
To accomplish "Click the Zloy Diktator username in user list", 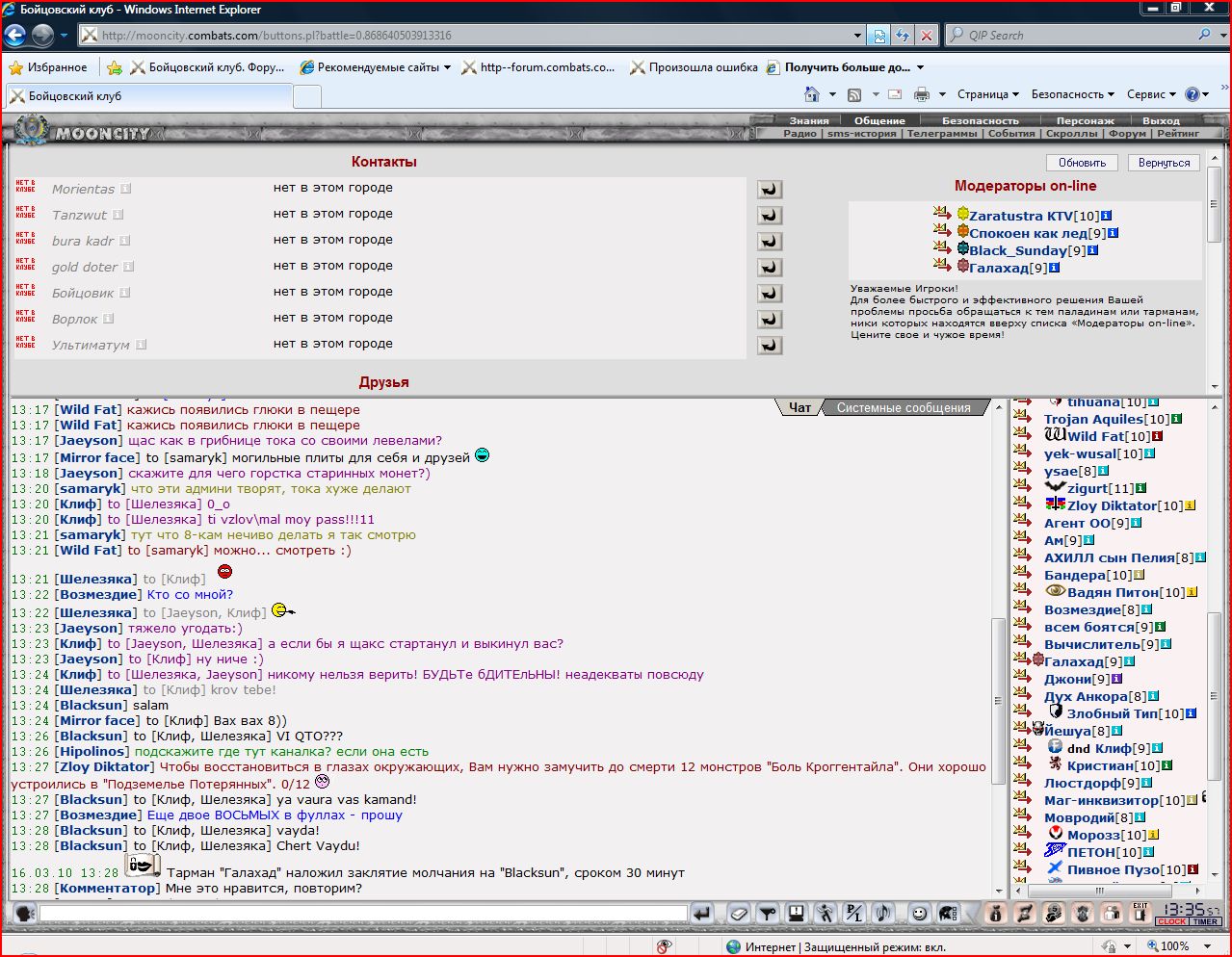I will point(1112,505).
